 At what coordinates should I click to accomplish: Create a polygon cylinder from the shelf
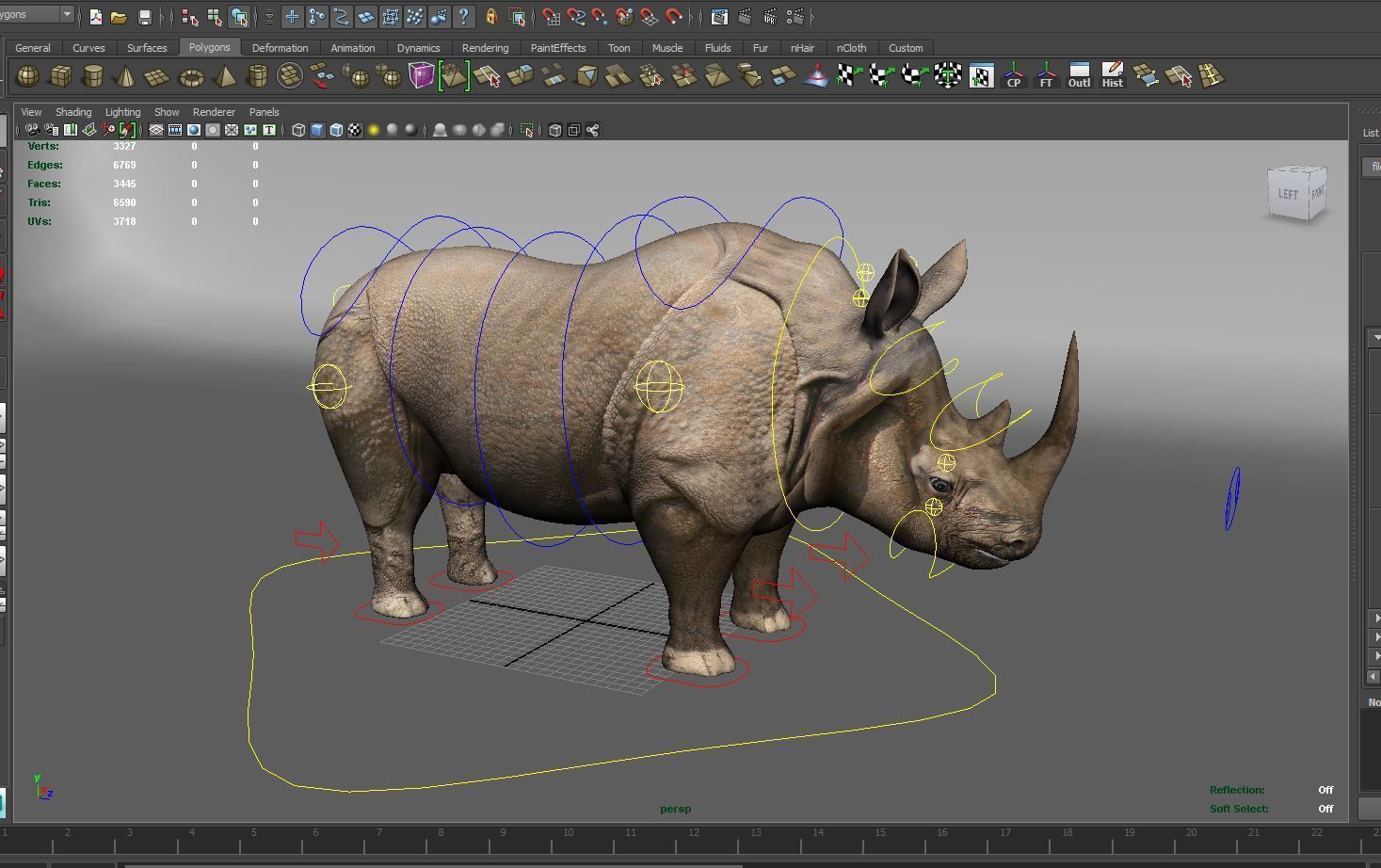[x=93, y=76]
